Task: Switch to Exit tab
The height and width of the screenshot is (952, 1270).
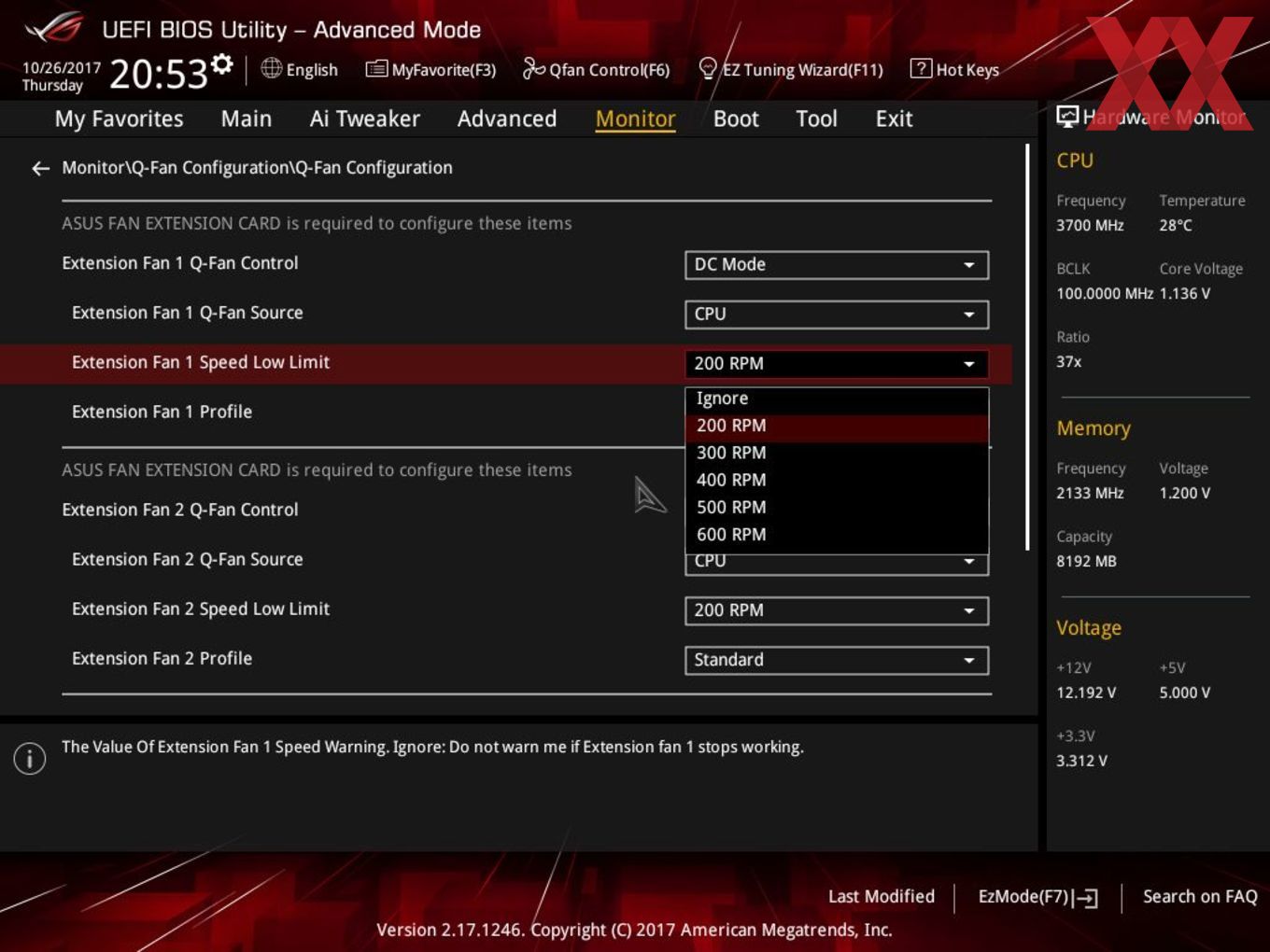Action: pos(894,119)
